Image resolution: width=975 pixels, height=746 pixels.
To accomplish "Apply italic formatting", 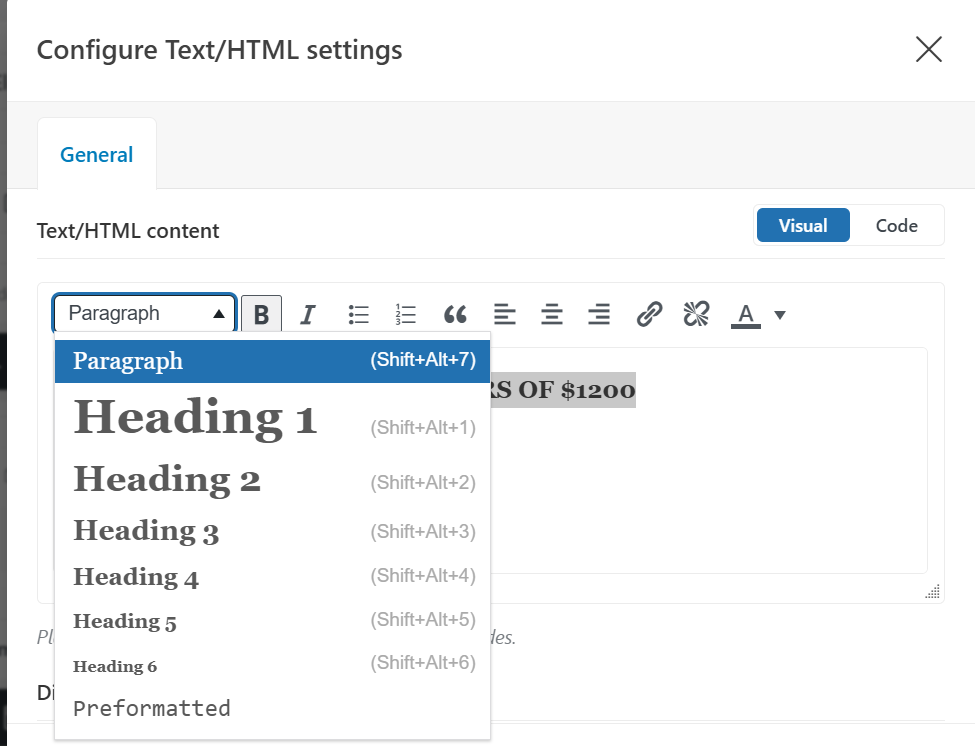I will coord(308,315).
